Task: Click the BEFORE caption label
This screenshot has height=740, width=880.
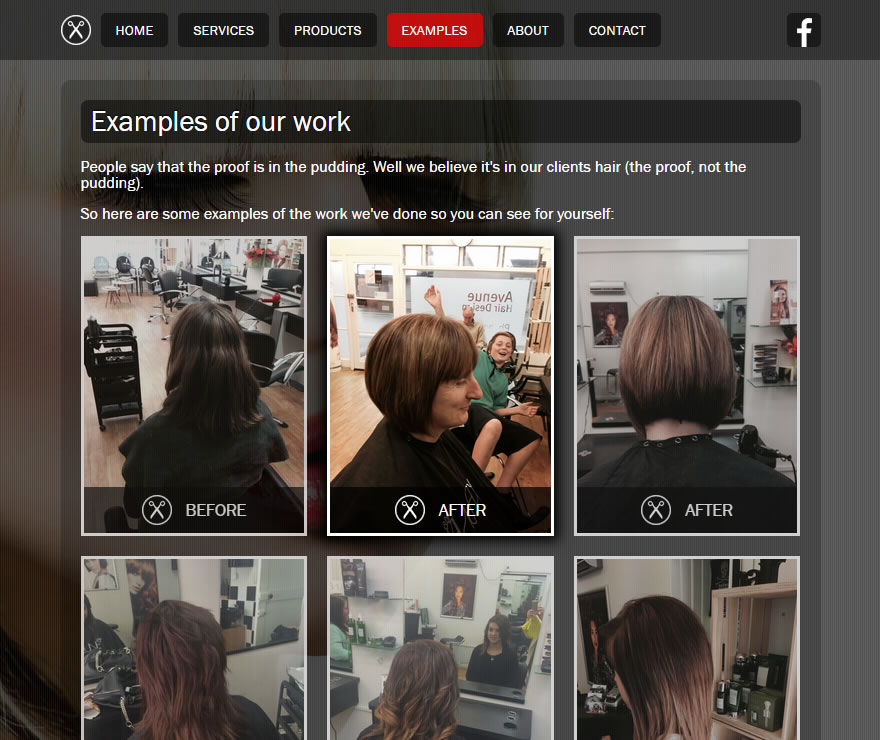Action: pos(215,510)
